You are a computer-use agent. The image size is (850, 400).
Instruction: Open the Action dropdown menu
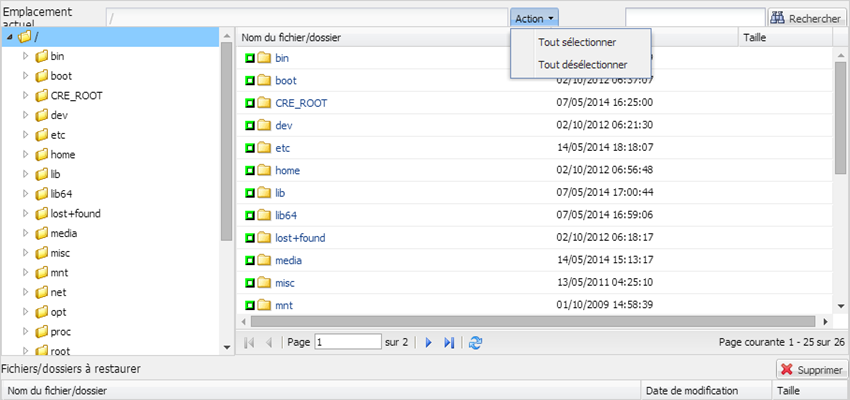click(x=534, y=18)
